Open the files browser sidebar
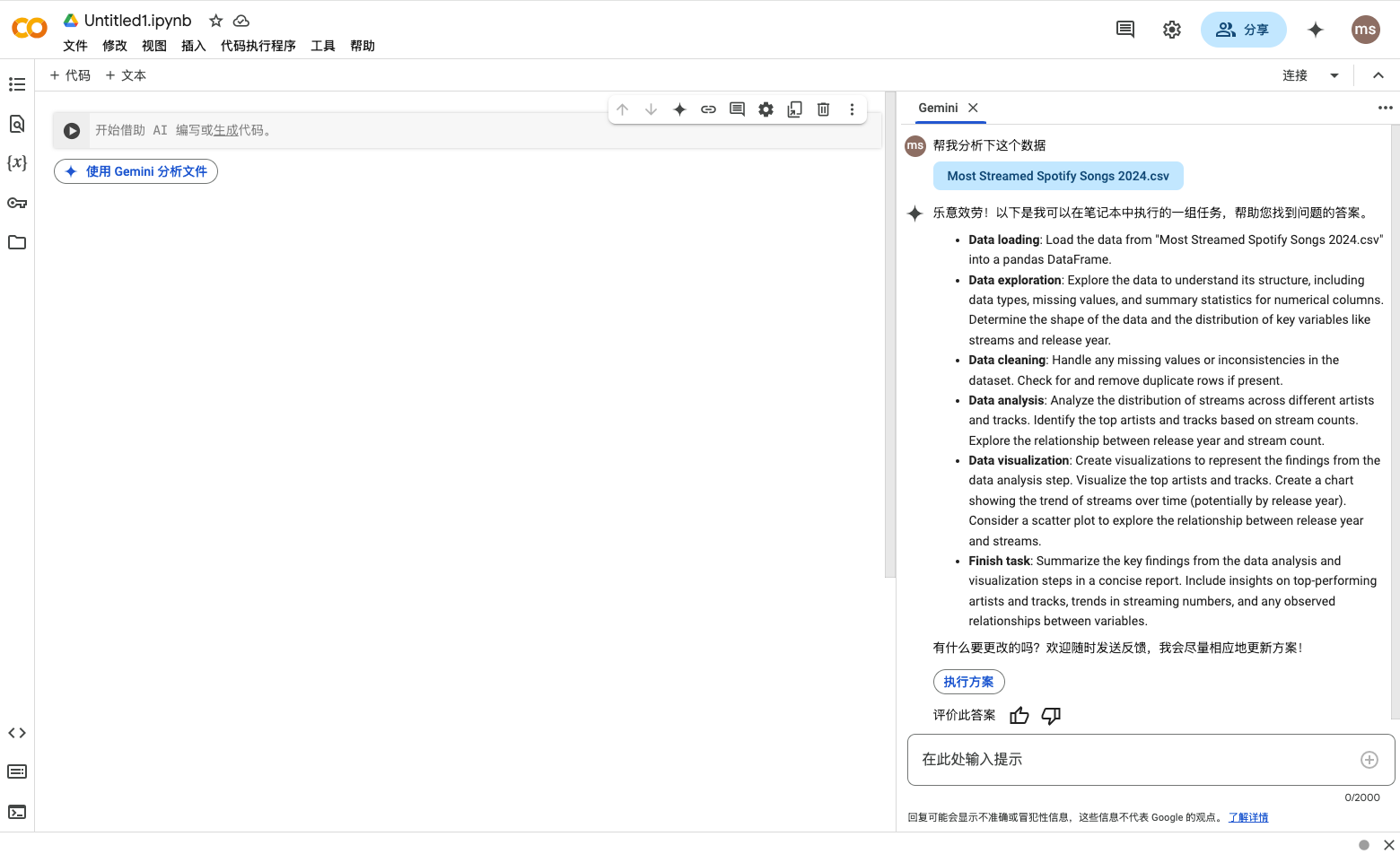 click(x=16, y=242)
